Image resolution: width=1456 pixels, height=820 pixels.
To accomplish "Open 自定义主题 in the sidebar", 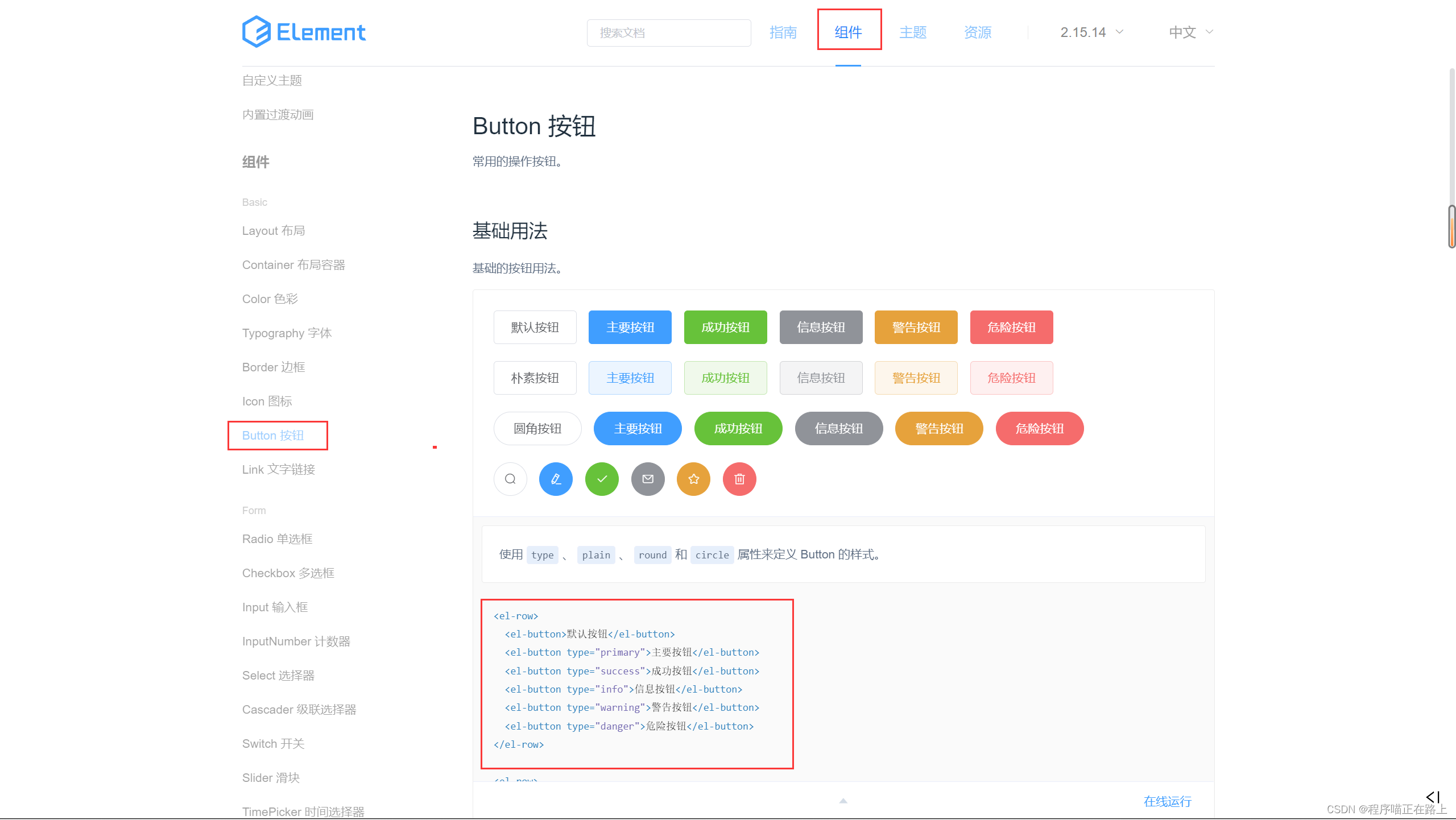I will [x=272, y=80].
